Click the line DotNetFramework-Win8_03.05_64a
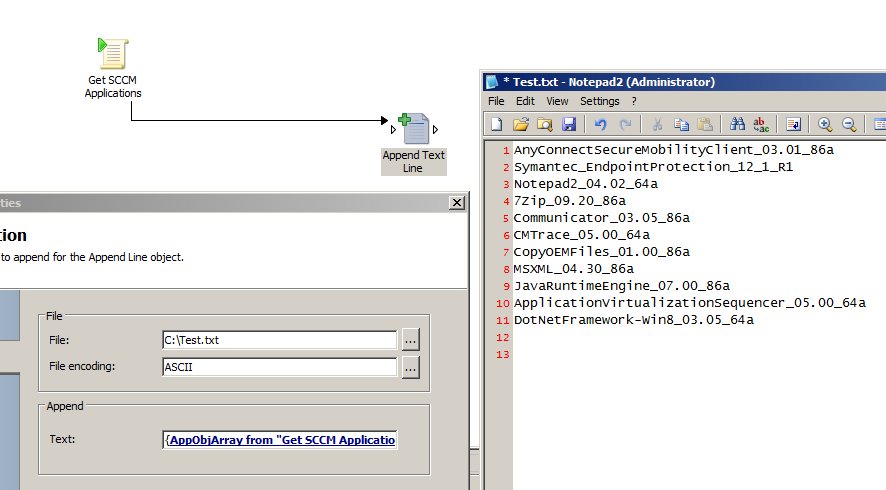 (x=633, y=320)
